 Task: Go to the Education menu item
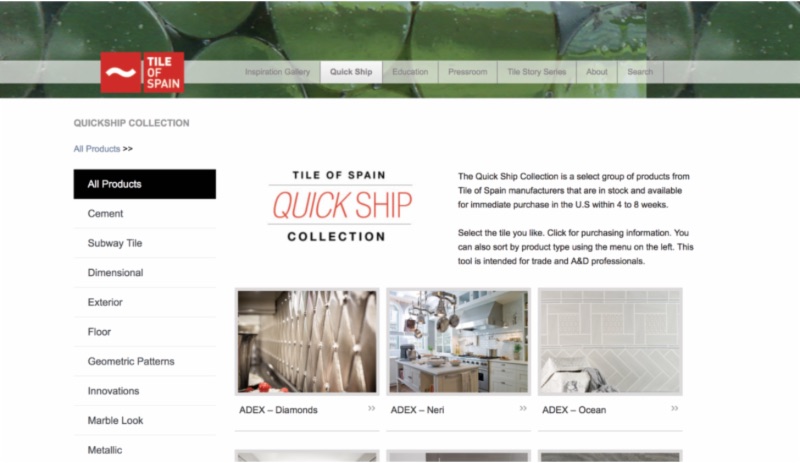point(410,72)
